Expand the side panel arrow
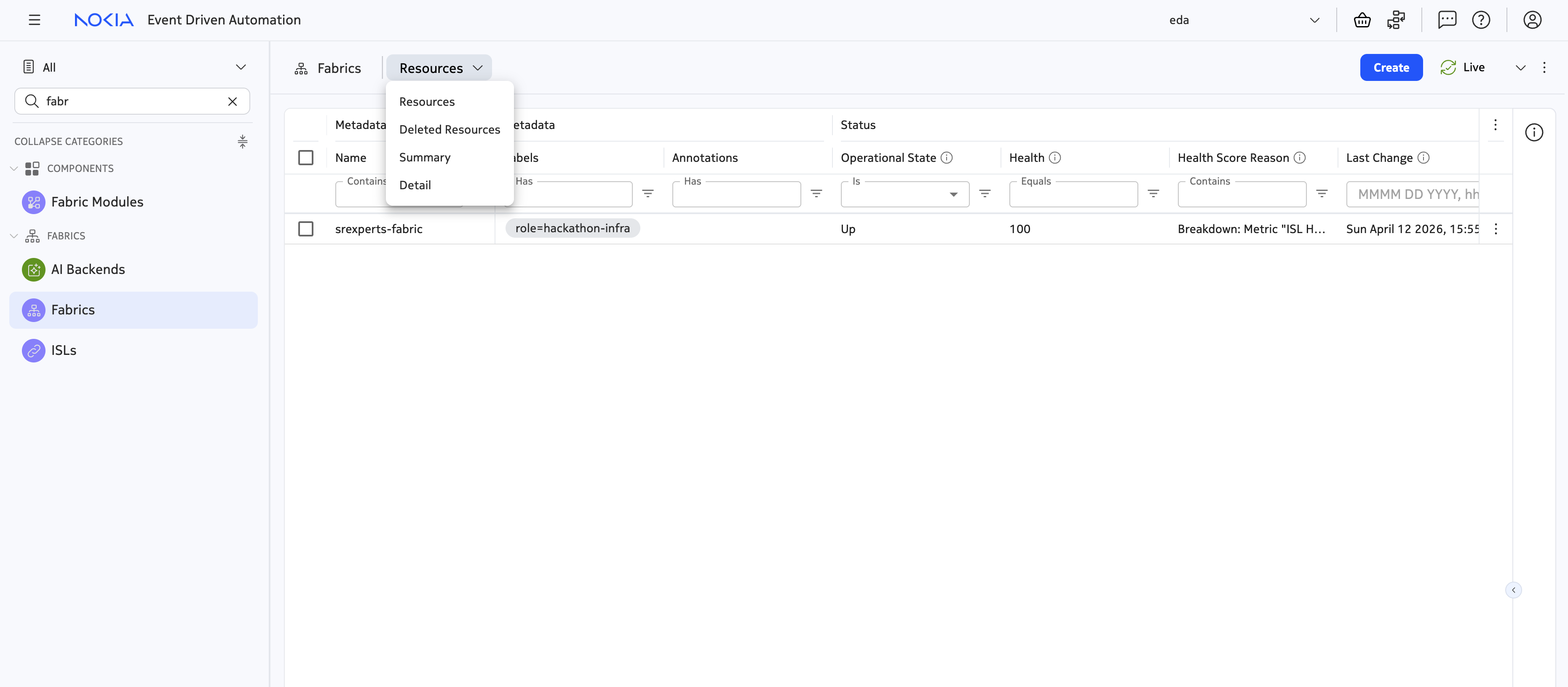1568x687 pixels. pyautogui.click(x=1513, y=590)
